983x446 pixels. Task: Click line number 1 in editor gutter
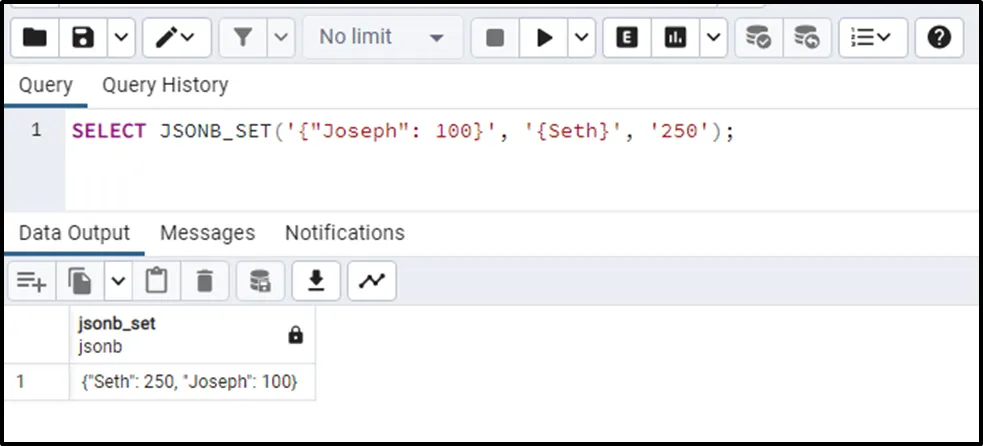click(x=36, y=130)
